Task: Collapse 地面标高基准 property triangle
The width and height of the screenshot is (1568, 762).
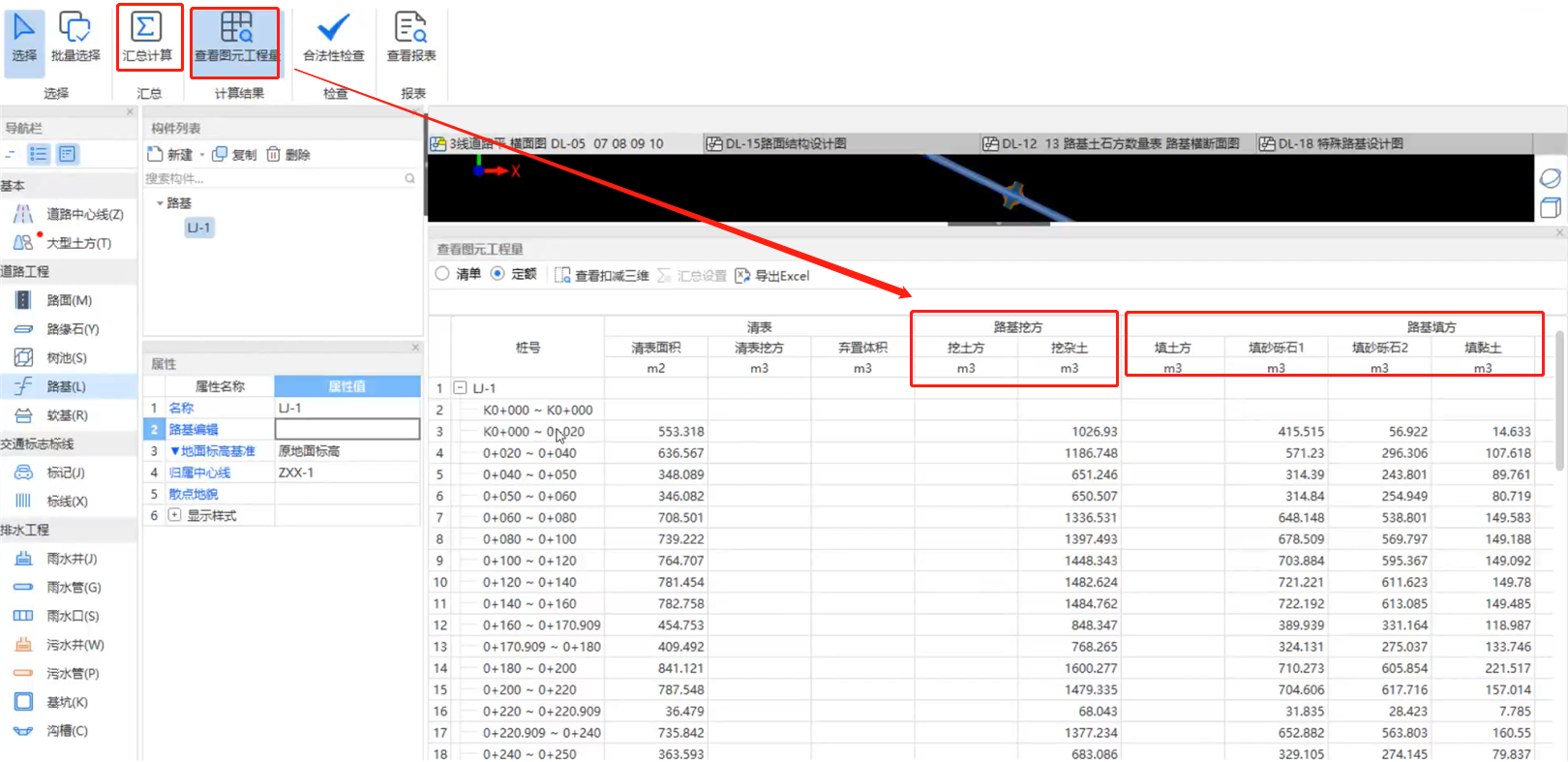Action: (x=174, y=451)
